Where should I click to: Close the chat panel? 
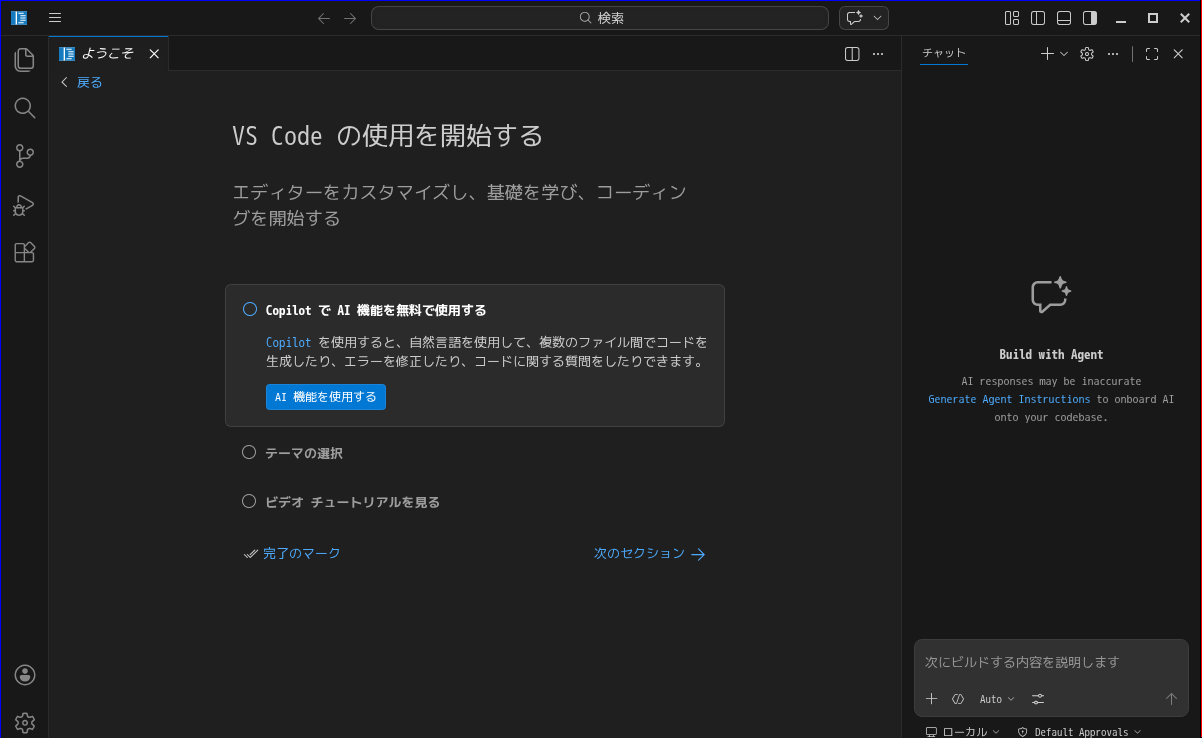[x=1178, y=54]
